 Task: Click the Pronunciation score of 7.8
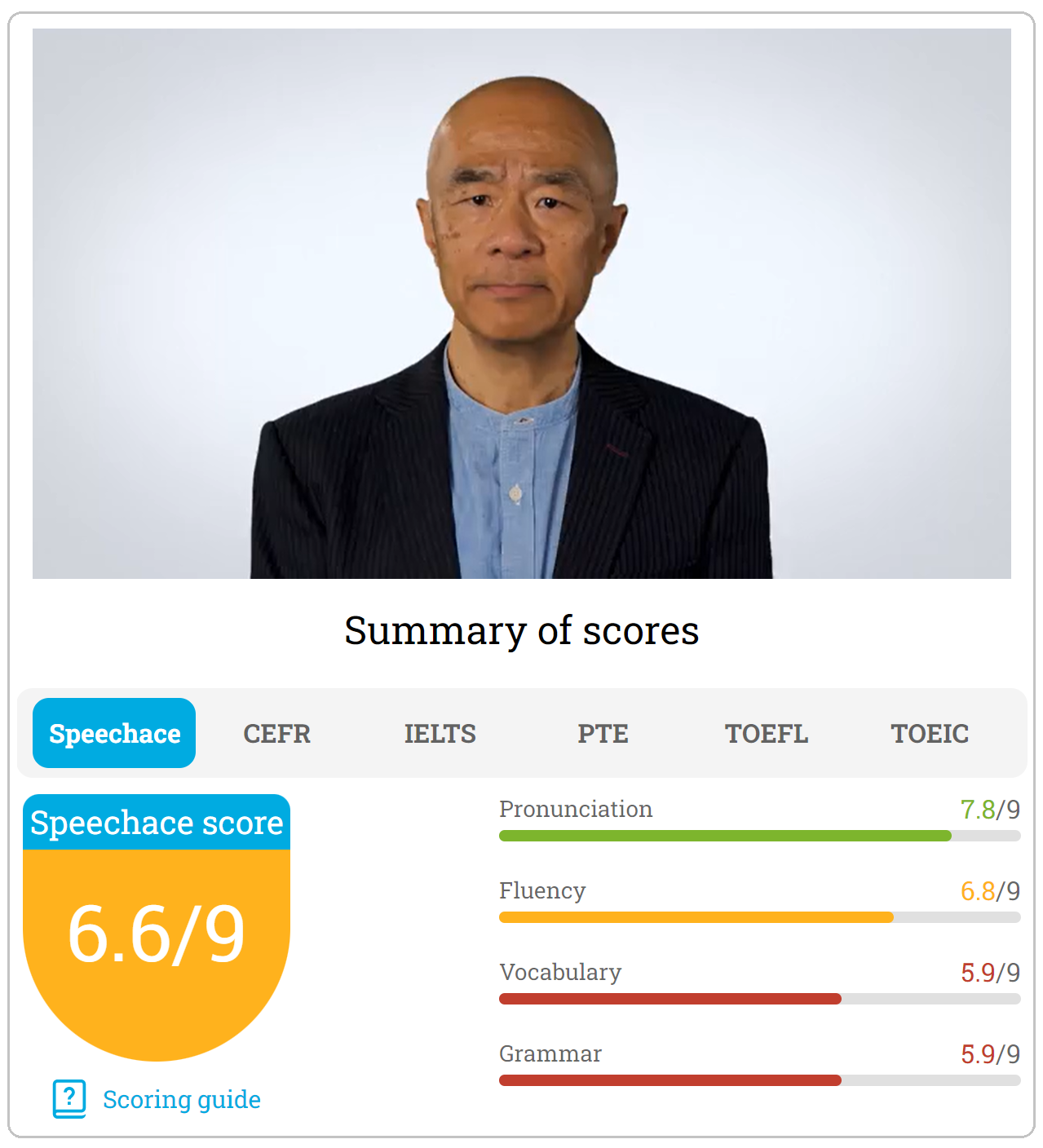click(x=978, y=809)
